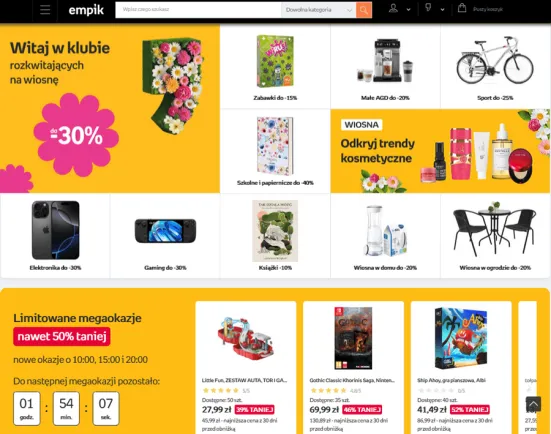Click Odkryj trendy kosmetyczne banner
Image resolution: width=551 pixels, height=434 pixels.
(440, 151)
